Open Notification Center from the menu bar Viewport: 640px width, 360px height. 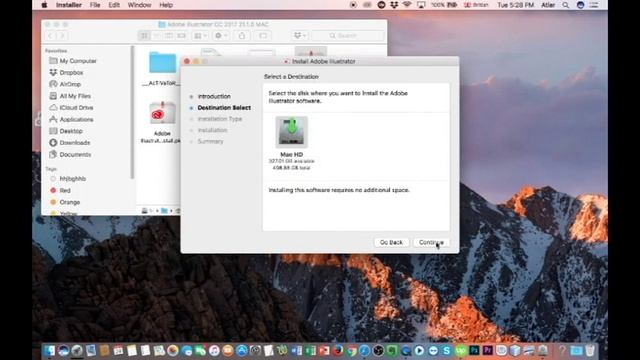tap(594, 5)
